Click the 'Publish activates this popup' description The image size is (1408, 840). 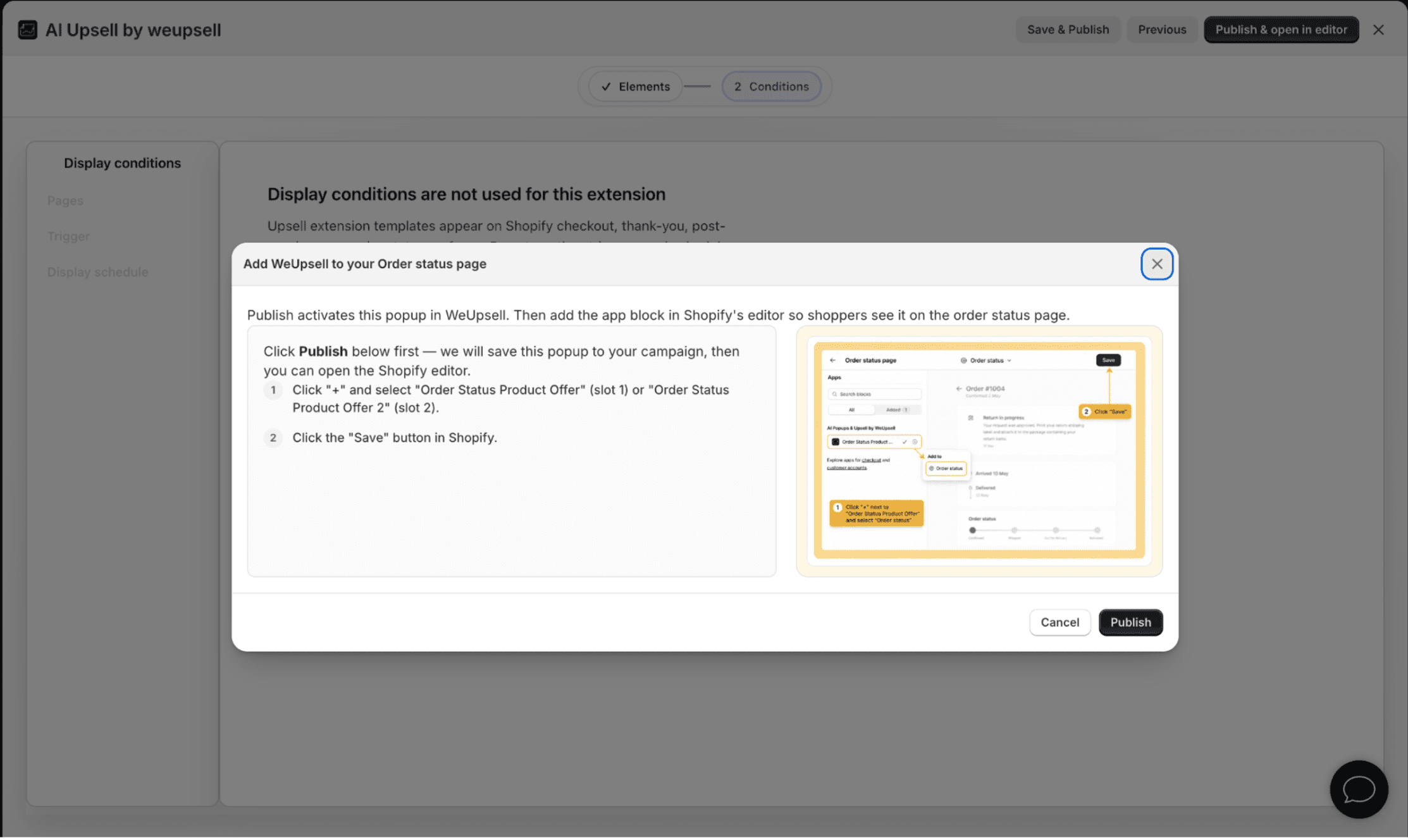[658, 315]
